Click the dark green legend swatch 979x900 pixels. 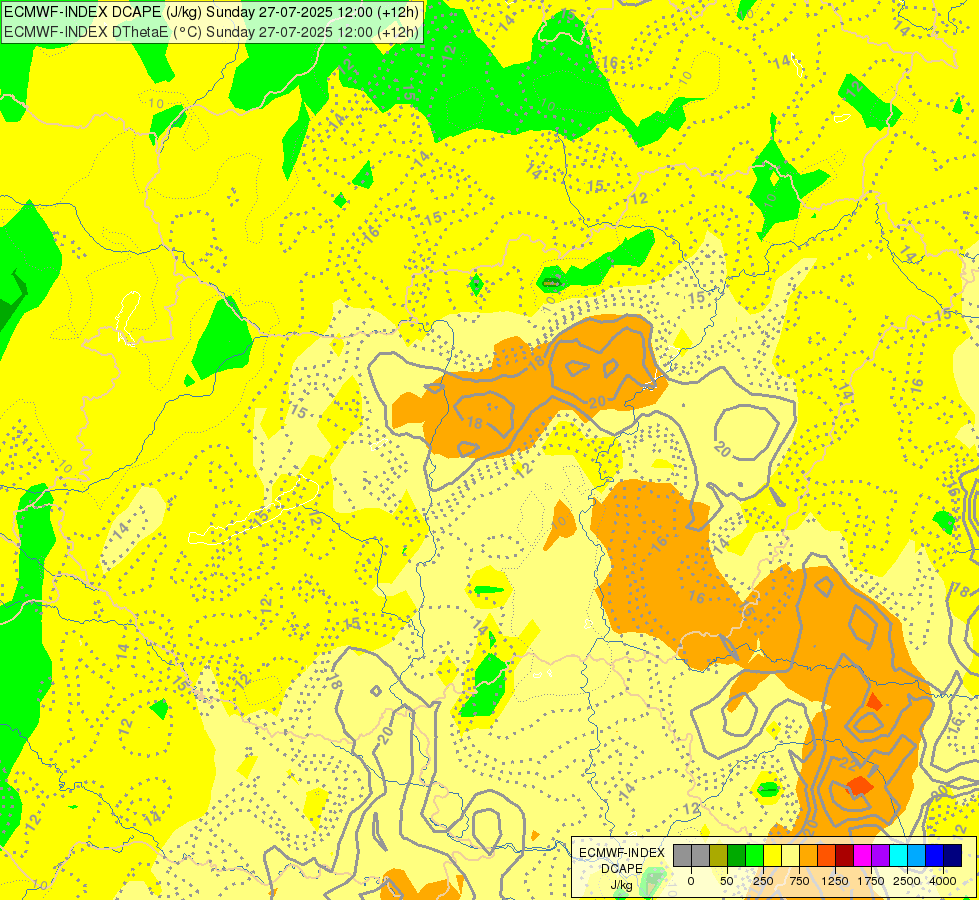click(x=736, y=856)
